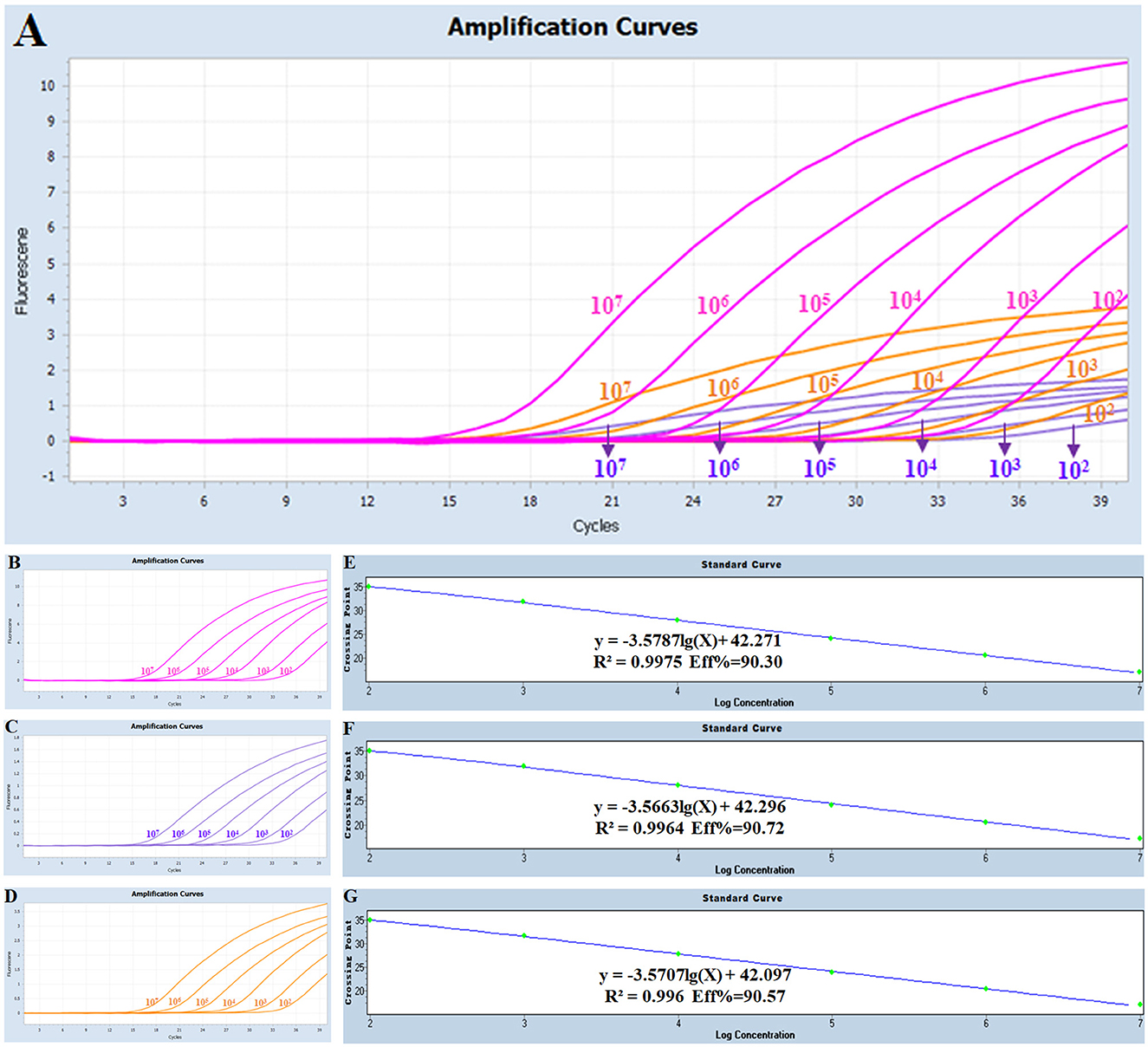
Task: Pick the purple 10^5 label below panel A's curves
Action: coord(820,468)
